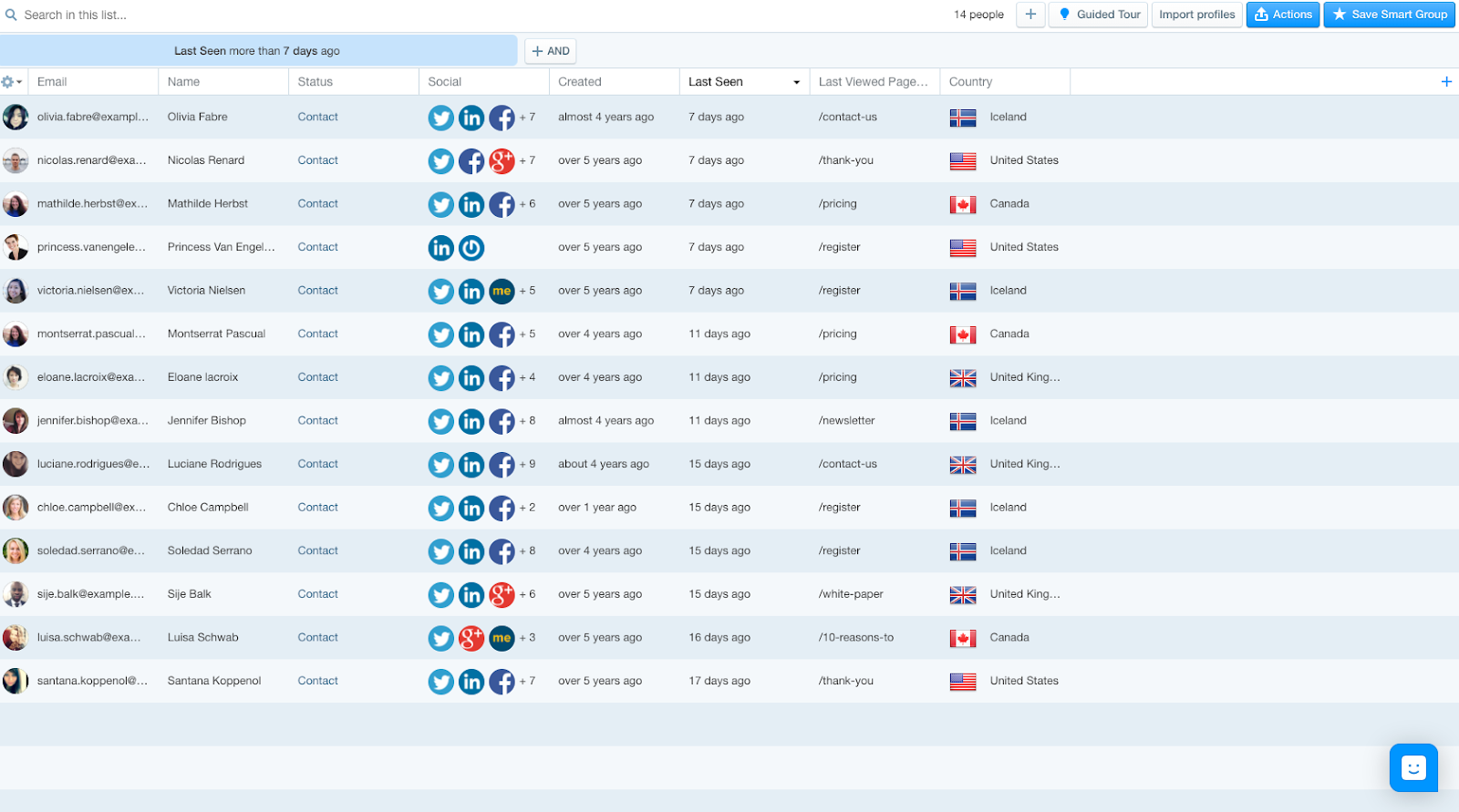Viewport: 1459px width, 812px height.
Task: Save Smart Group
Action: pos(1390,15)
